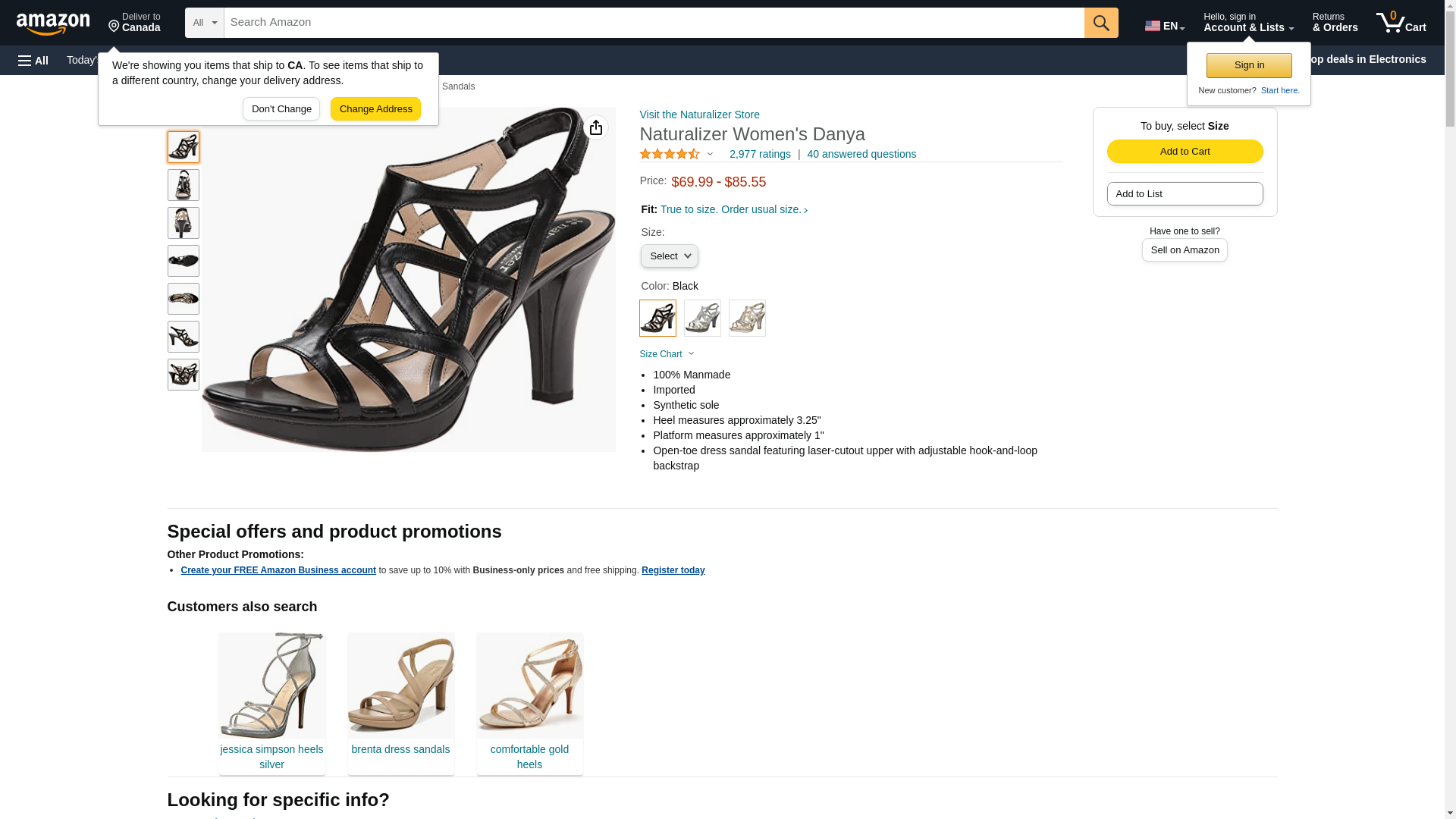Image resolution: width=1456 pixels, height=819 pixels.
Task: Visit the Naturalizer Store link
Action: [x=699, y=115]
